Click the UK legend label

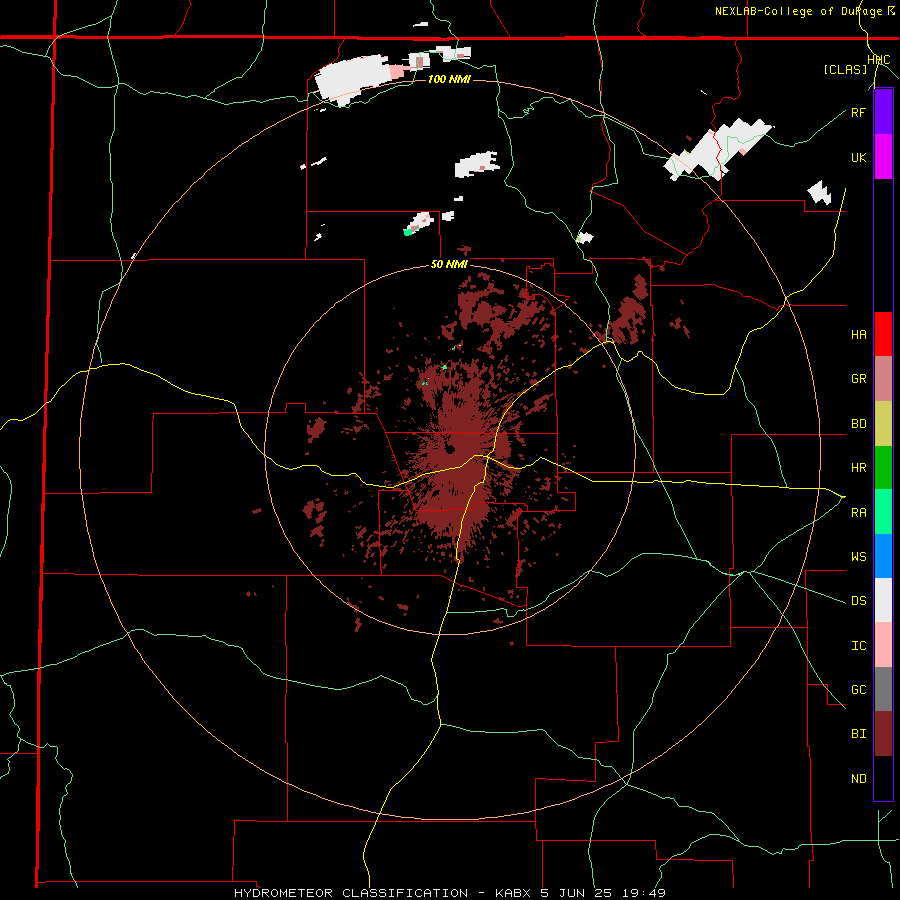click(858, 157)
